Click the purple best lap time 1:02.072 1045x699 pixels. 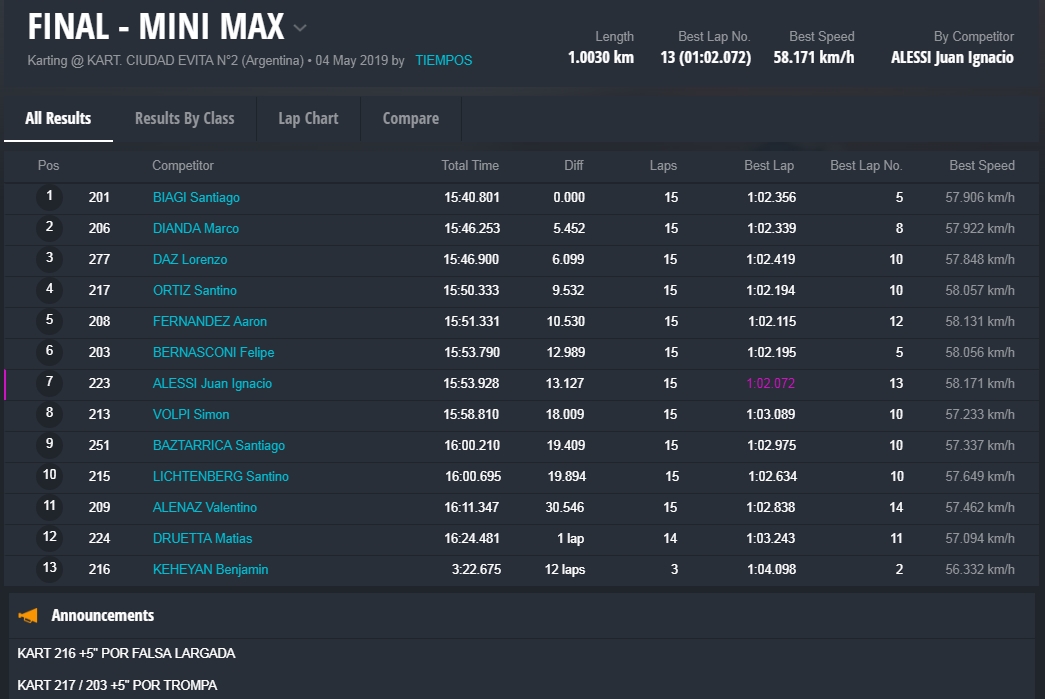click(770, 384)
